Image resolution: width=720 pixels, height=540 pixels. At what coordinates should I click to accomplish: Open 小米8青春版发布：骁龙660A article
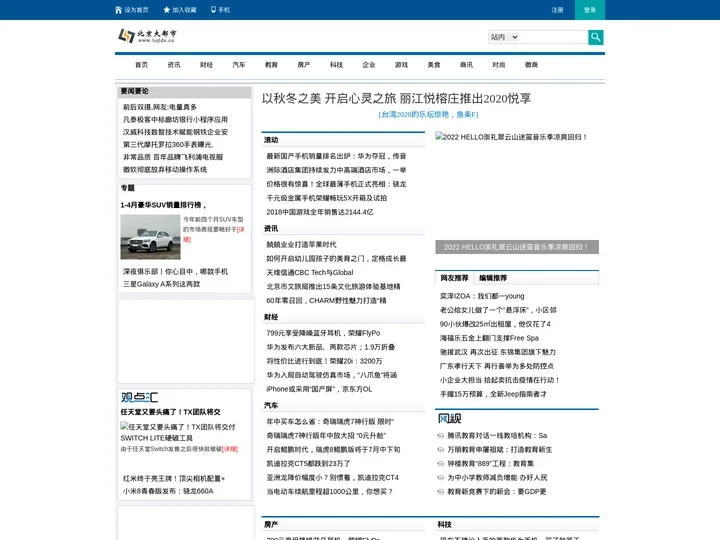(x=168, y=491)
